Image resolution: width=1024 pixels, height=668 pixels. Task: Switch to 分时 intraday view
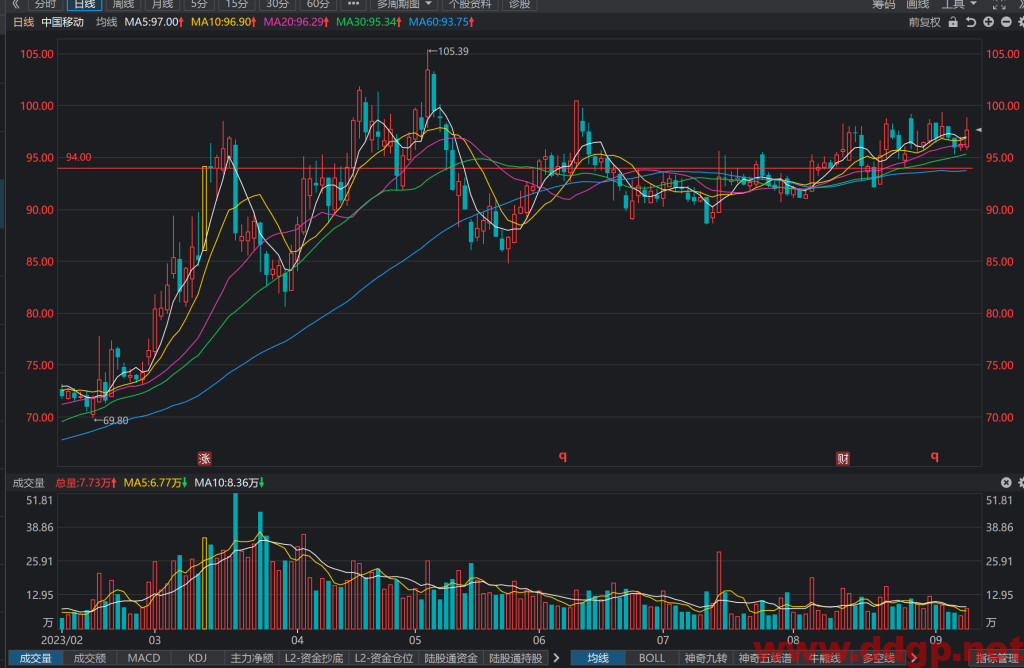(45, 5)
